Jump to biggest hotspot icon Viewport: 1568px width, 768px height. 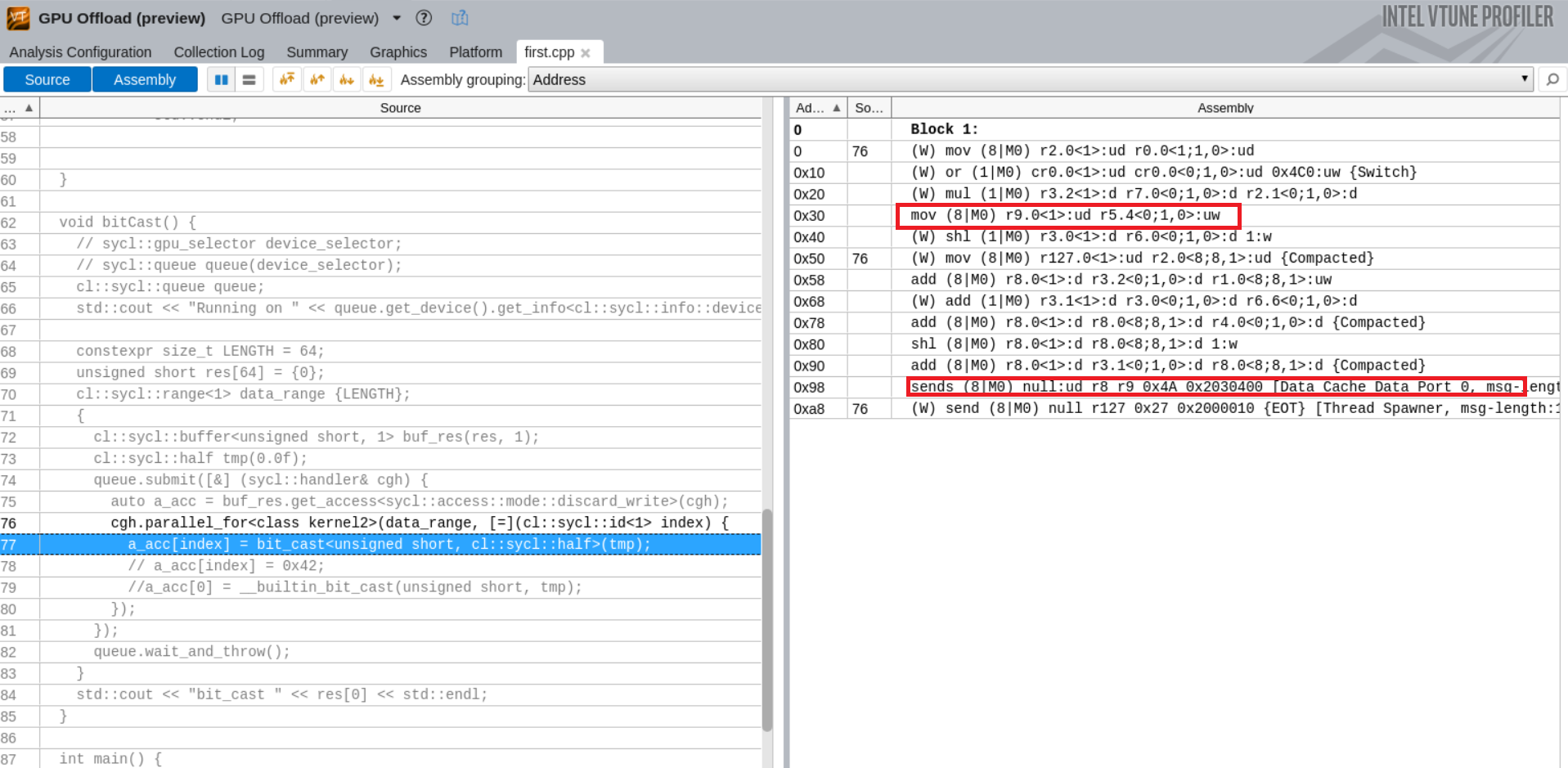click(287, 79)
